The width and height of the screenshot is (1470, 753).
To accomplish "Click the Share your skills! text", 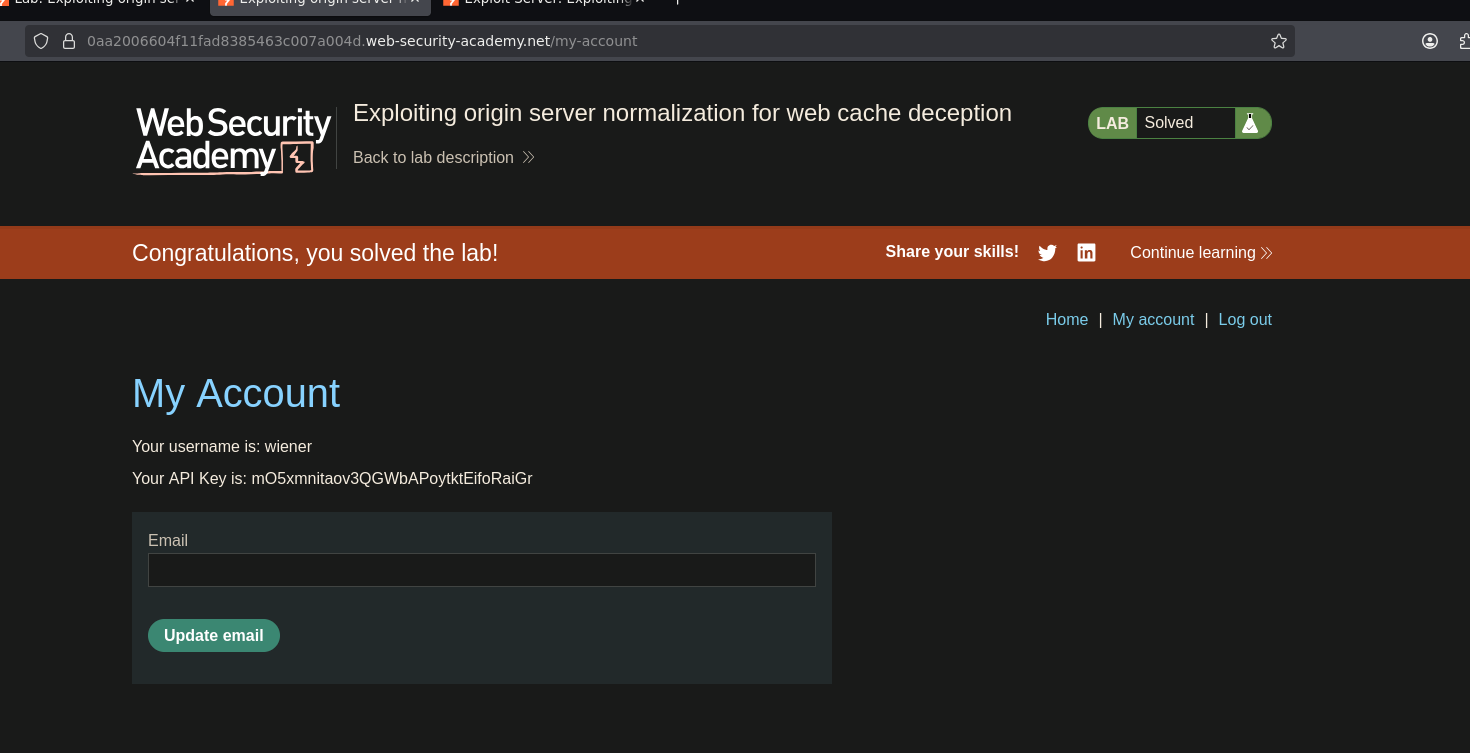I will pyautogui.click(x=952, y=252).
